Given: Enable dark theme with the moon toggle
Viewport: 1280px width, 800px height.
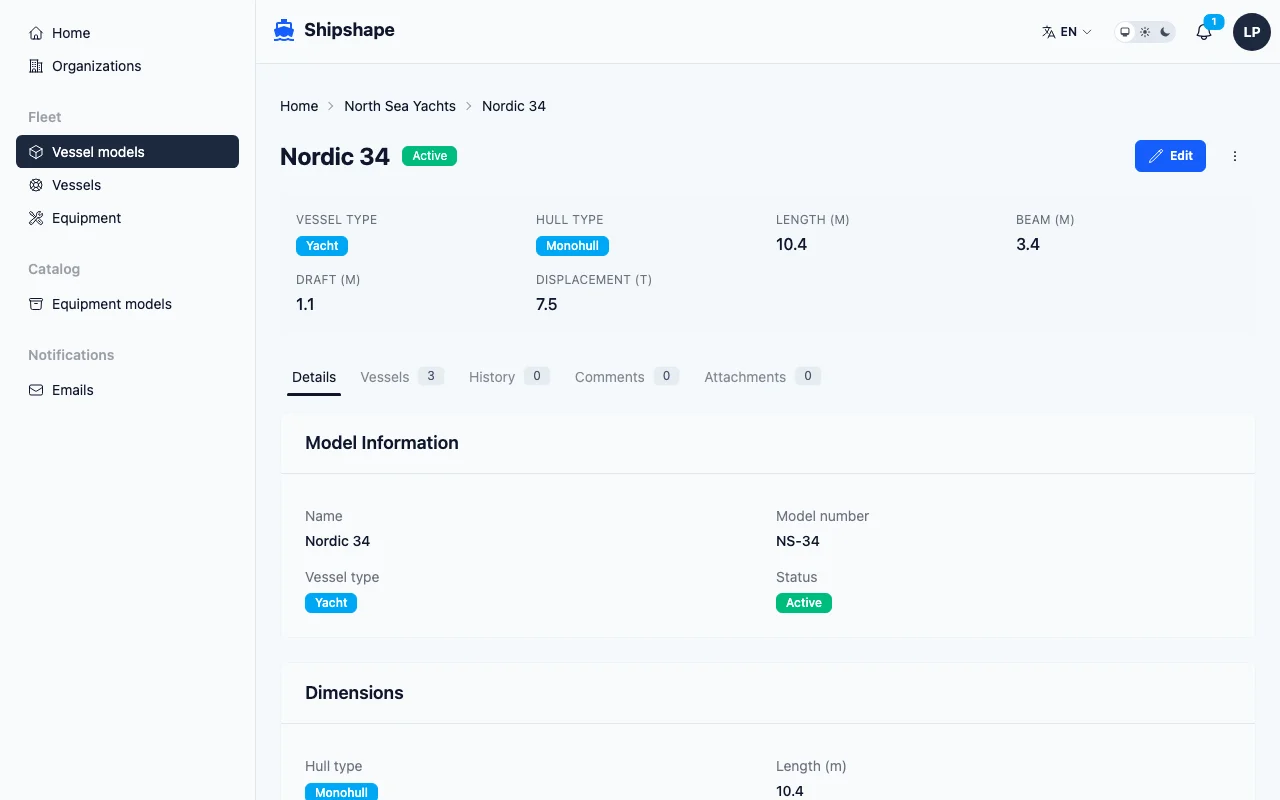Looking at the screenshot, I should pyautogui.click(x=1163, y=31).
